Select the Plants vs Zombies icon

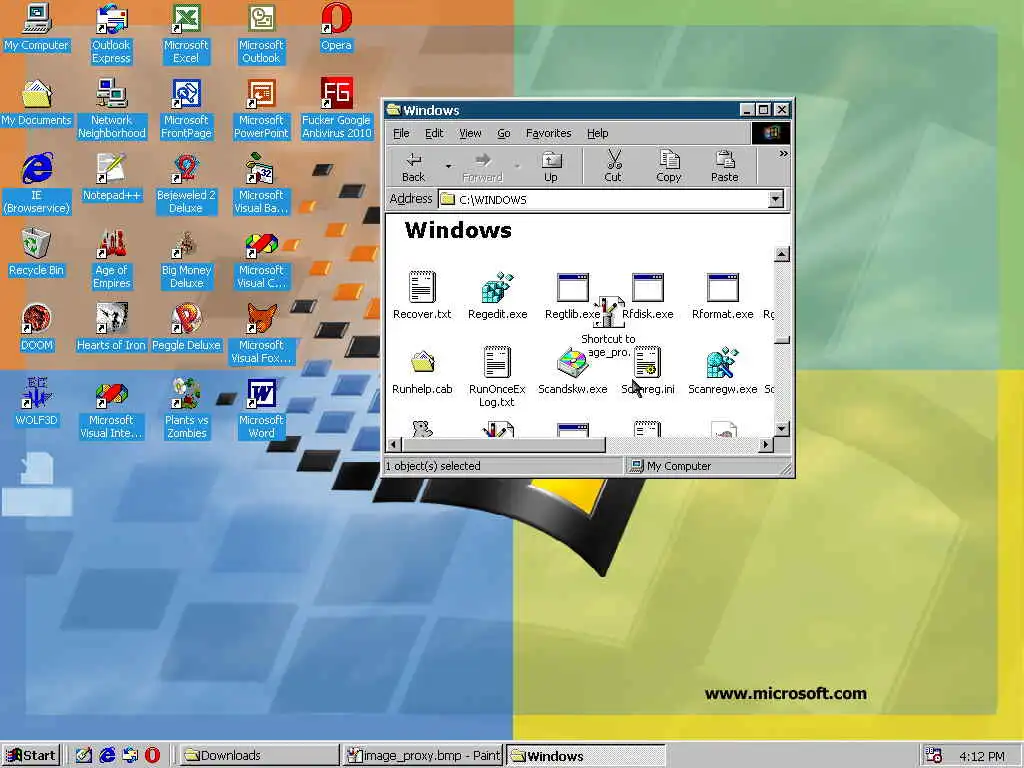(186, 409)
